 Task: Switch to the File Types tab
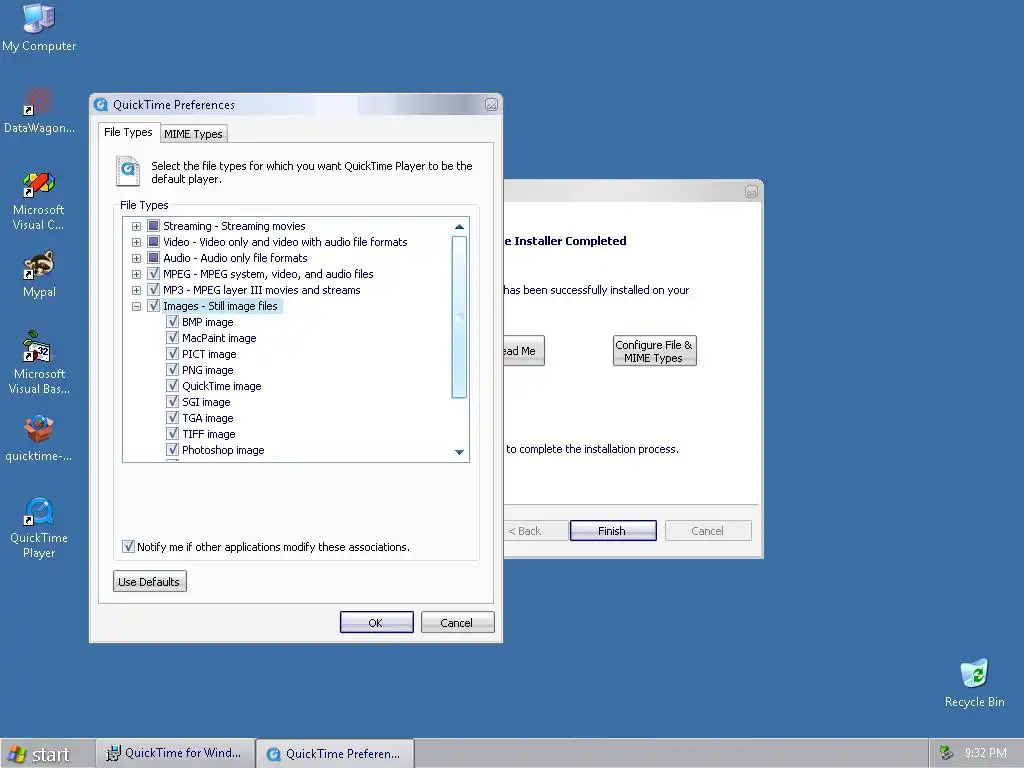[x=128, y=132]
